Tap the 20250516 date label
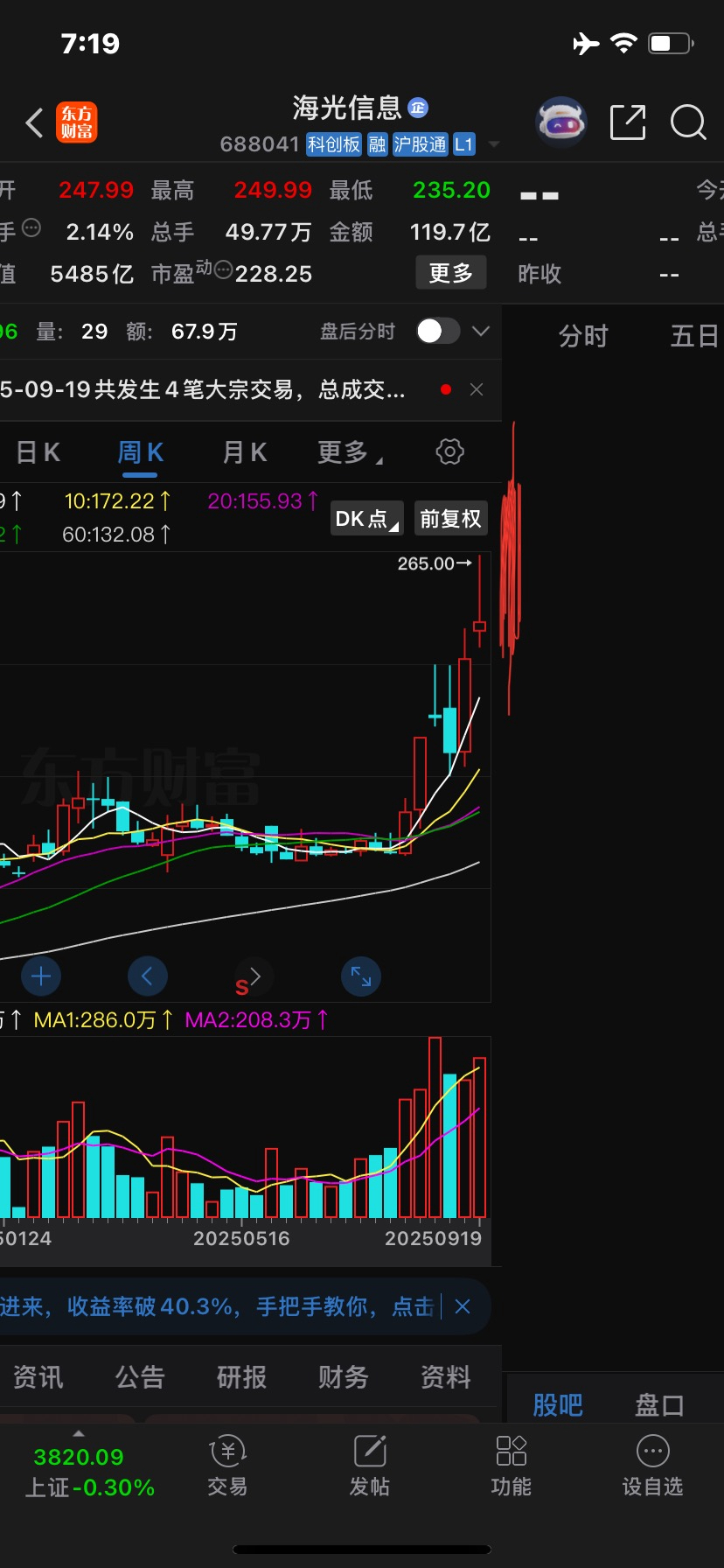Viewport: 724px width, 1568px height. [241, 1238]
